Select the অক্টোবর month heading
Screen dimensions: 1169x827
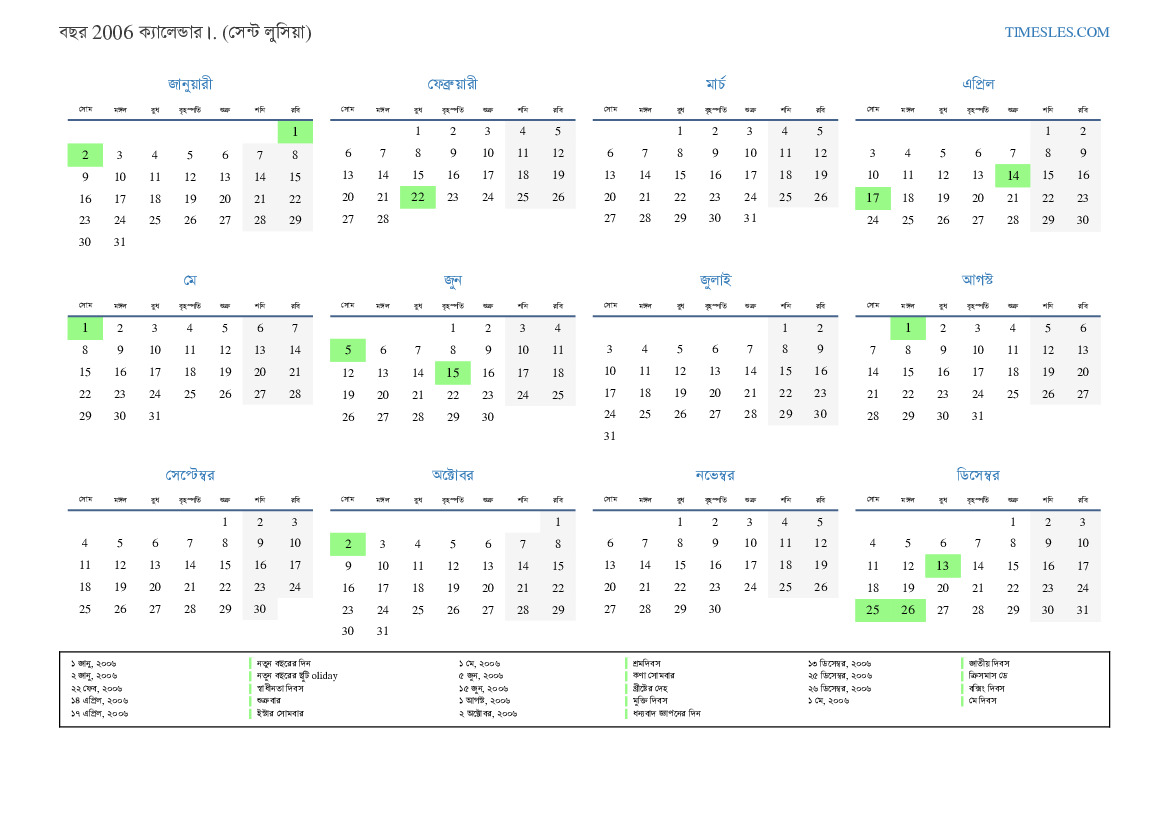[453, 475]
